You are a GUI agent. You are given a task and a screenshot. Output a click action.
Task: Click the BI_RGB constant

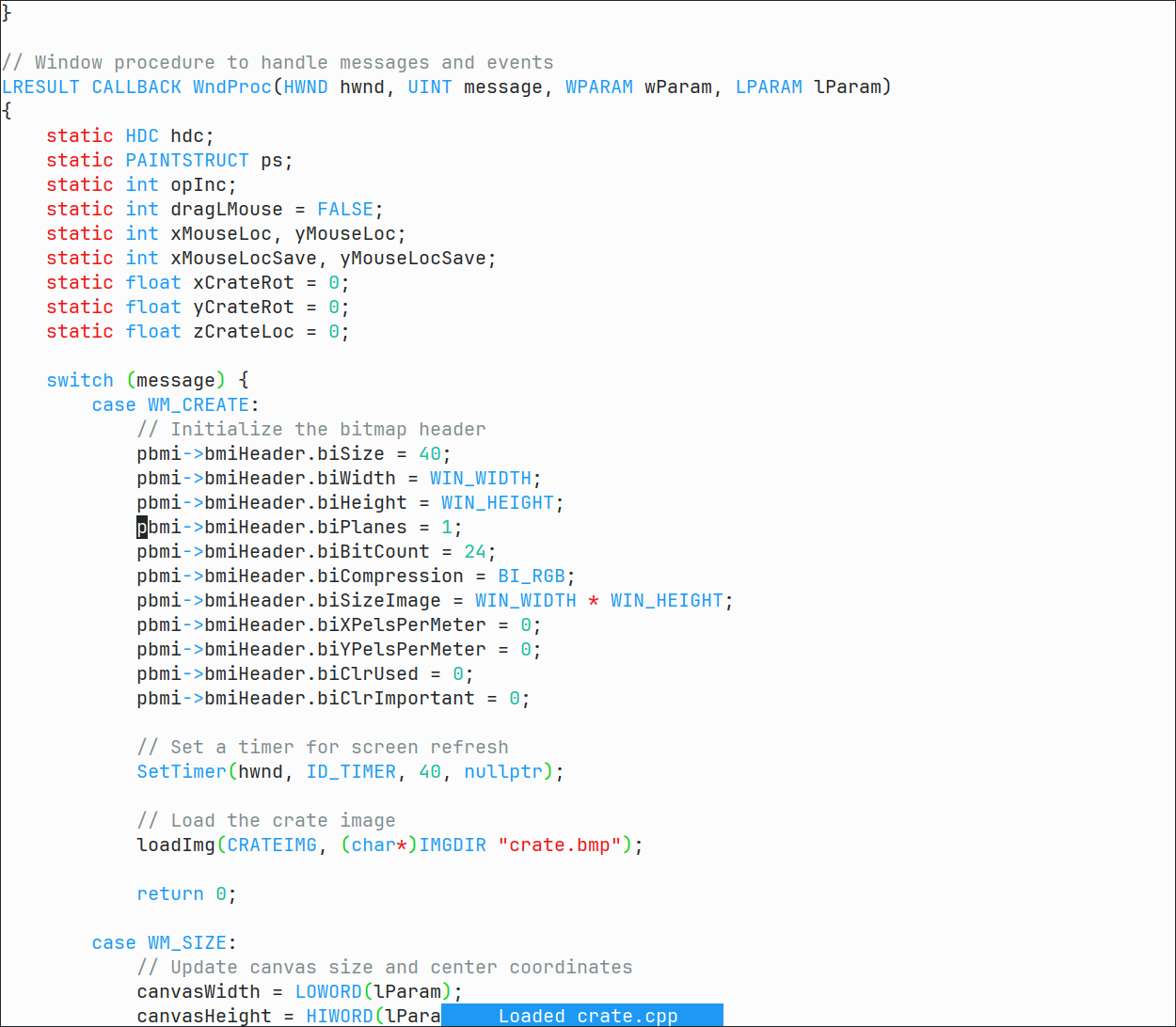pos(531,577)
